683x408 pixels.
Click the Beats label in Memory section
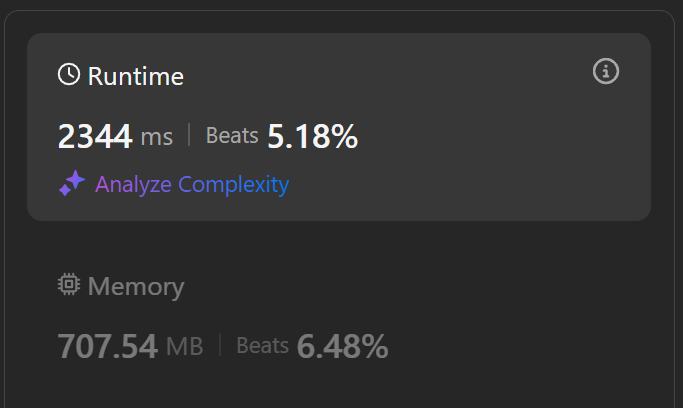tap(262, 346)
